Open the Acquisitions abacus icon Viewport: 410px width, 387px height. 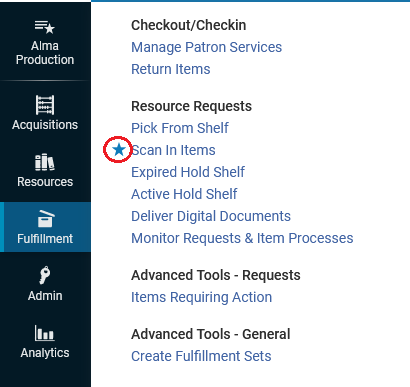pyautogui.click(x=45, y=105)
